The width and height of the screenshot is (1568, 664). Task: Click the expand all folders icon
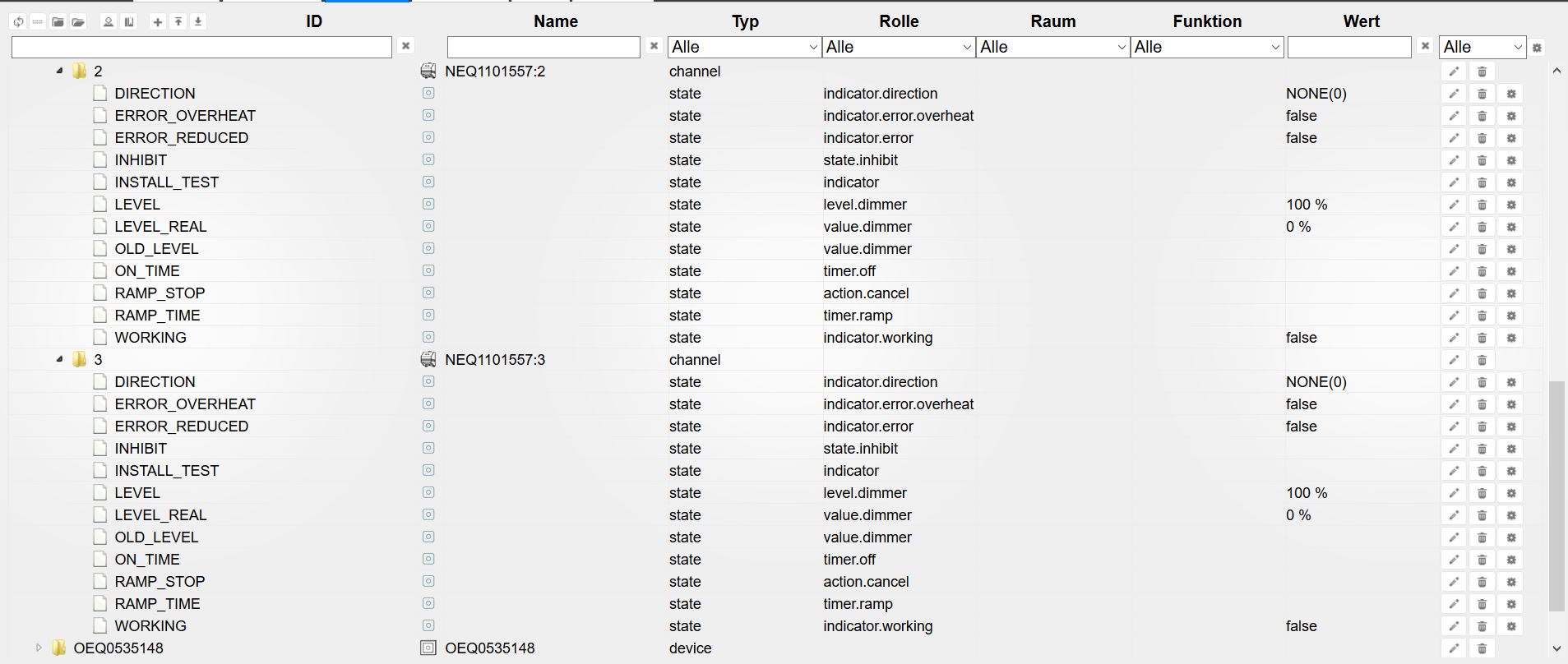coord(78,22)
